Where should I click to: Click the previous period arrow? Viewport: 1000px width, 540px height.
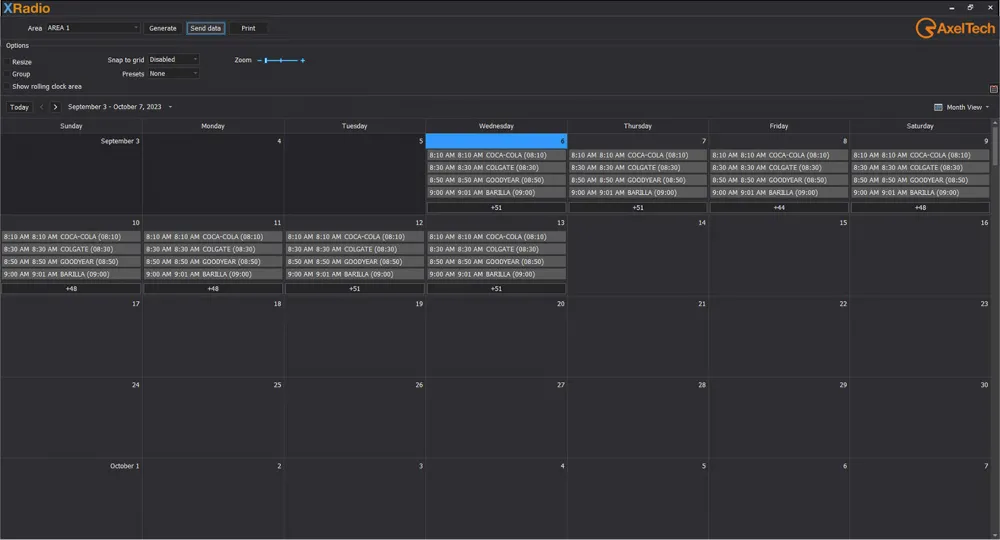tap(42, 107)
